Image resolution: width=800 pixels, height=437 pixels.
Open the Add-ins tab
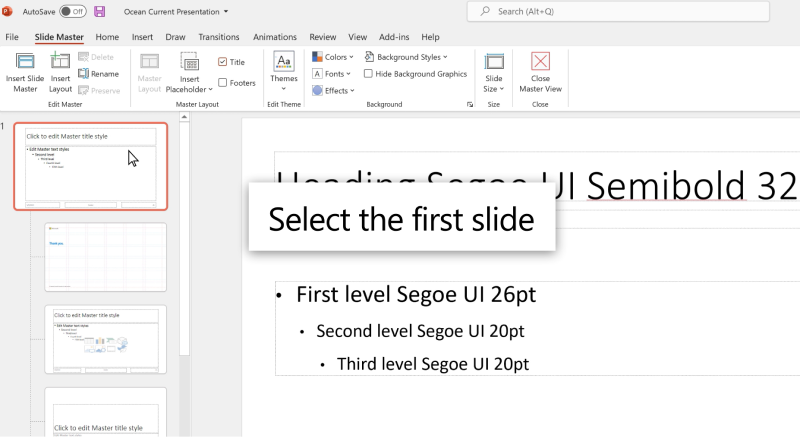(x=394, y=37)
